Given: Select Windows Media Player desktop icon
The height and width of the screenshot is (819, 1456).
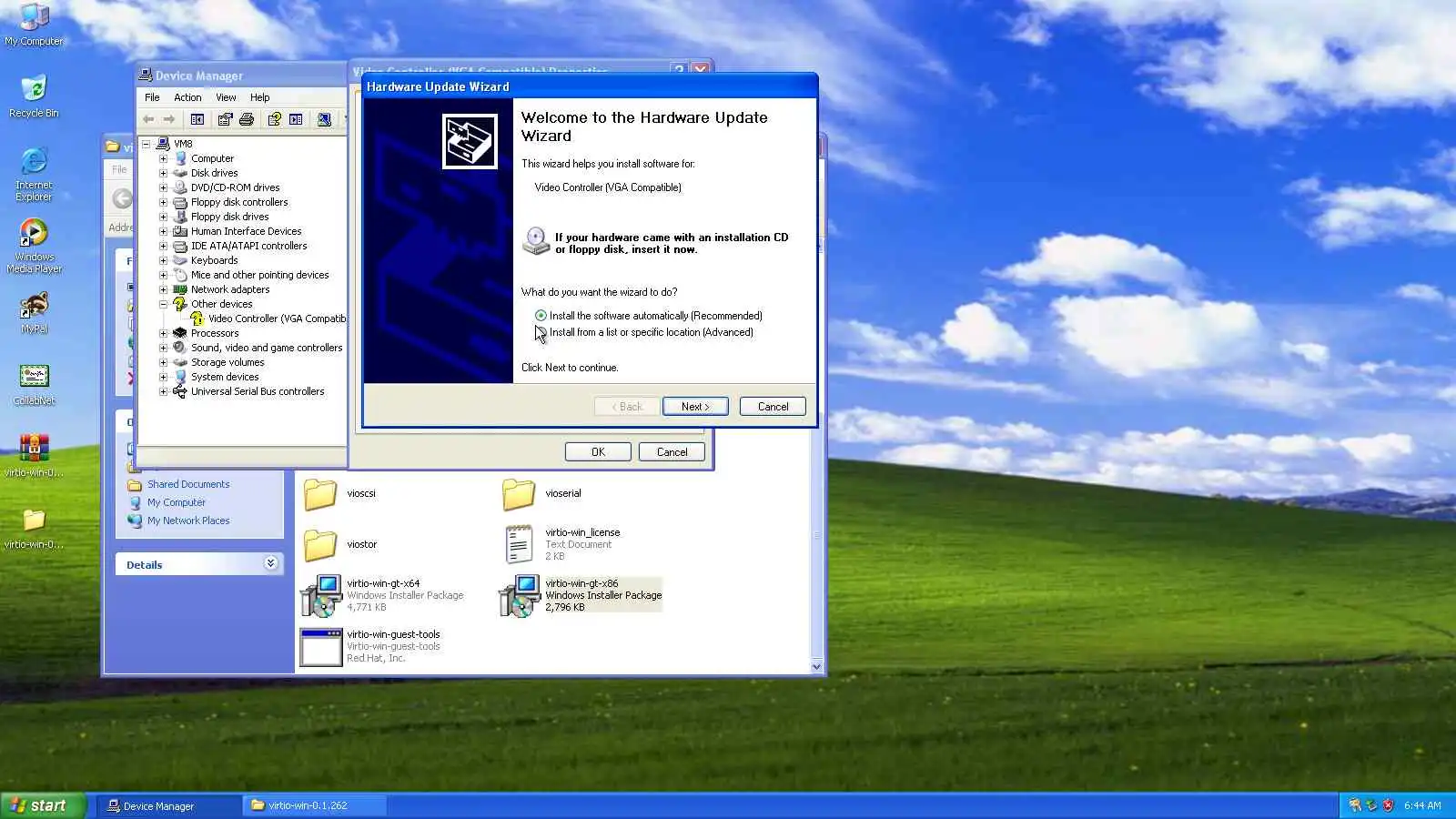Looking at the screenshot, I should 34,246.
